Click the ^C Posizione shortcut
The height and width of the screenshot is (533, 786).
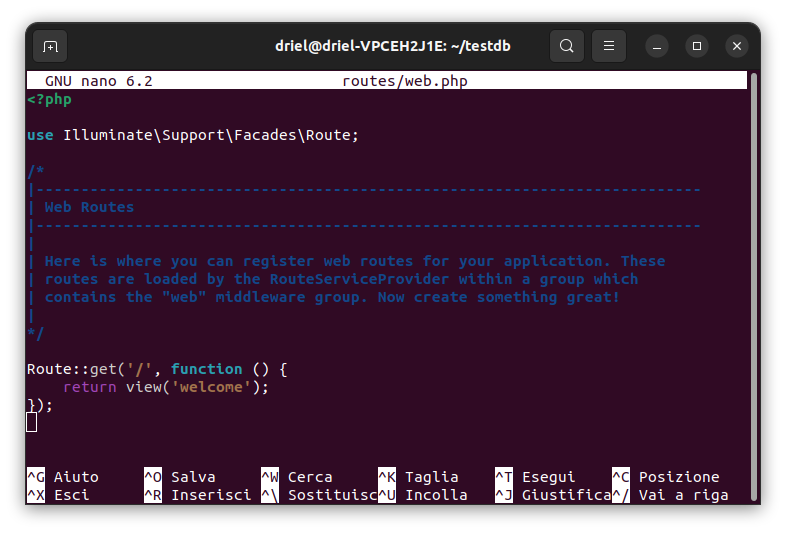pos(665,477)
